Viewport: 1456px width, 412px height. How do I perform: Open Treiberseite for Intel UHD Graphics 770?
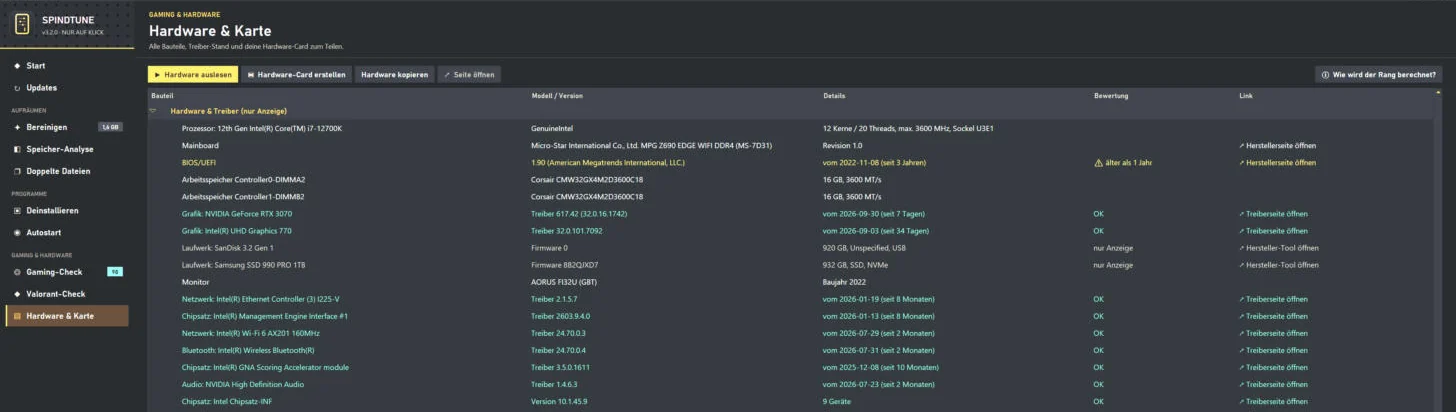click(x=1273, y=231)
